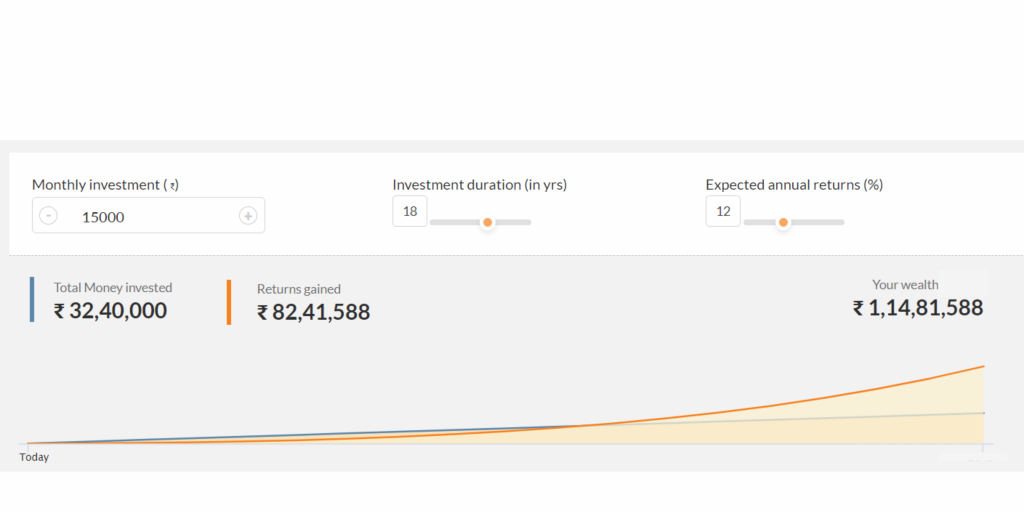Select the expected annual returns box showing 12
The width and height of the screenshot is (1024, 512).
point(723,212)
